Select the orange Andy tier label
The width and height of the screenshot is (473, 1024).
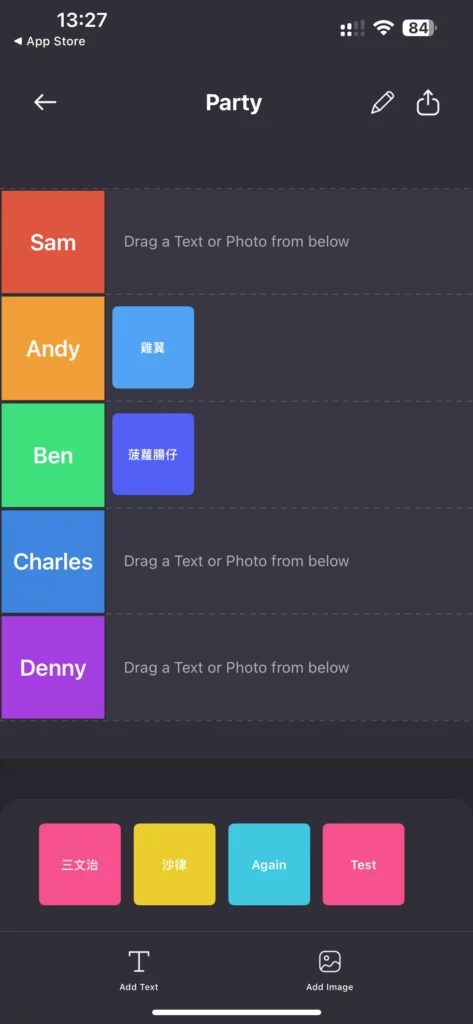[x=53, y=348]
